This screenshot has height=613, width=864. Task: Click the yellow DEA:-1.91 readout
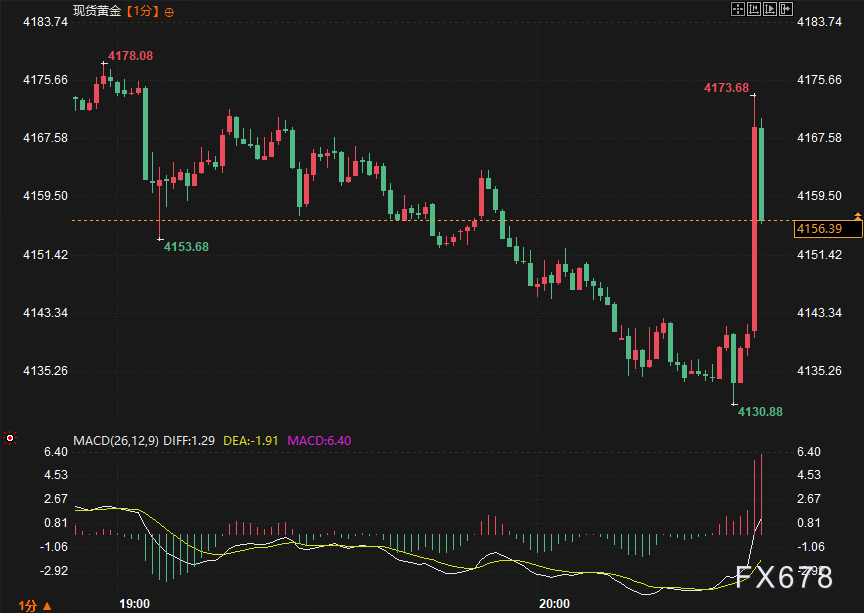[251, 440]
